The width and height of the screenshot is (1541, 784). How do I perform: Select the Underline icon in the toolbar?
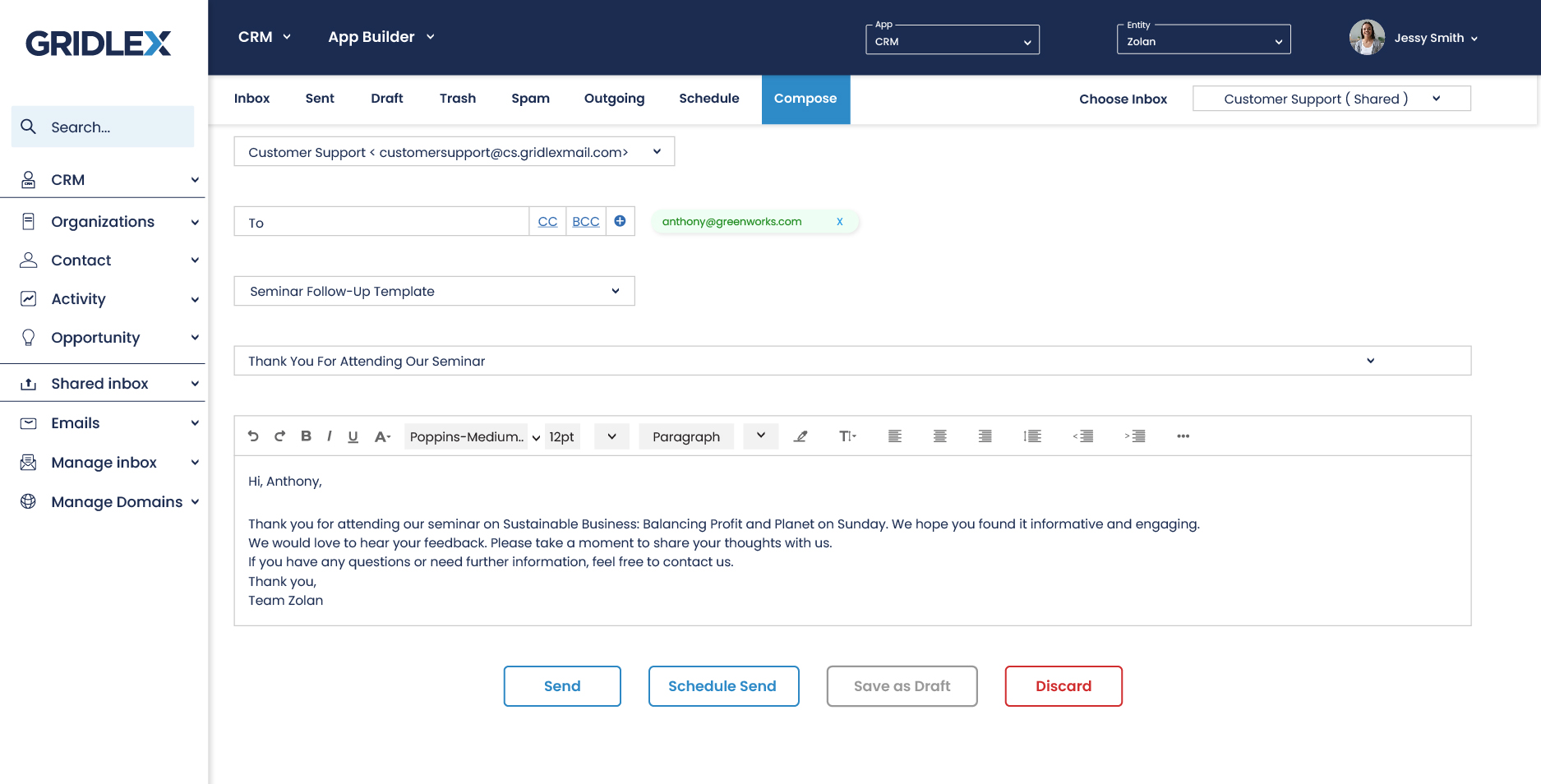pos(353,436)
